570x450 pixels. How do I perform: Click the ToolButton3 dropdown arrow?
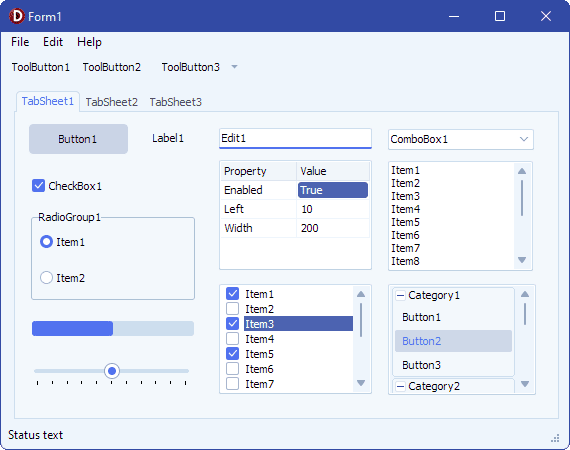pos(234,67)
